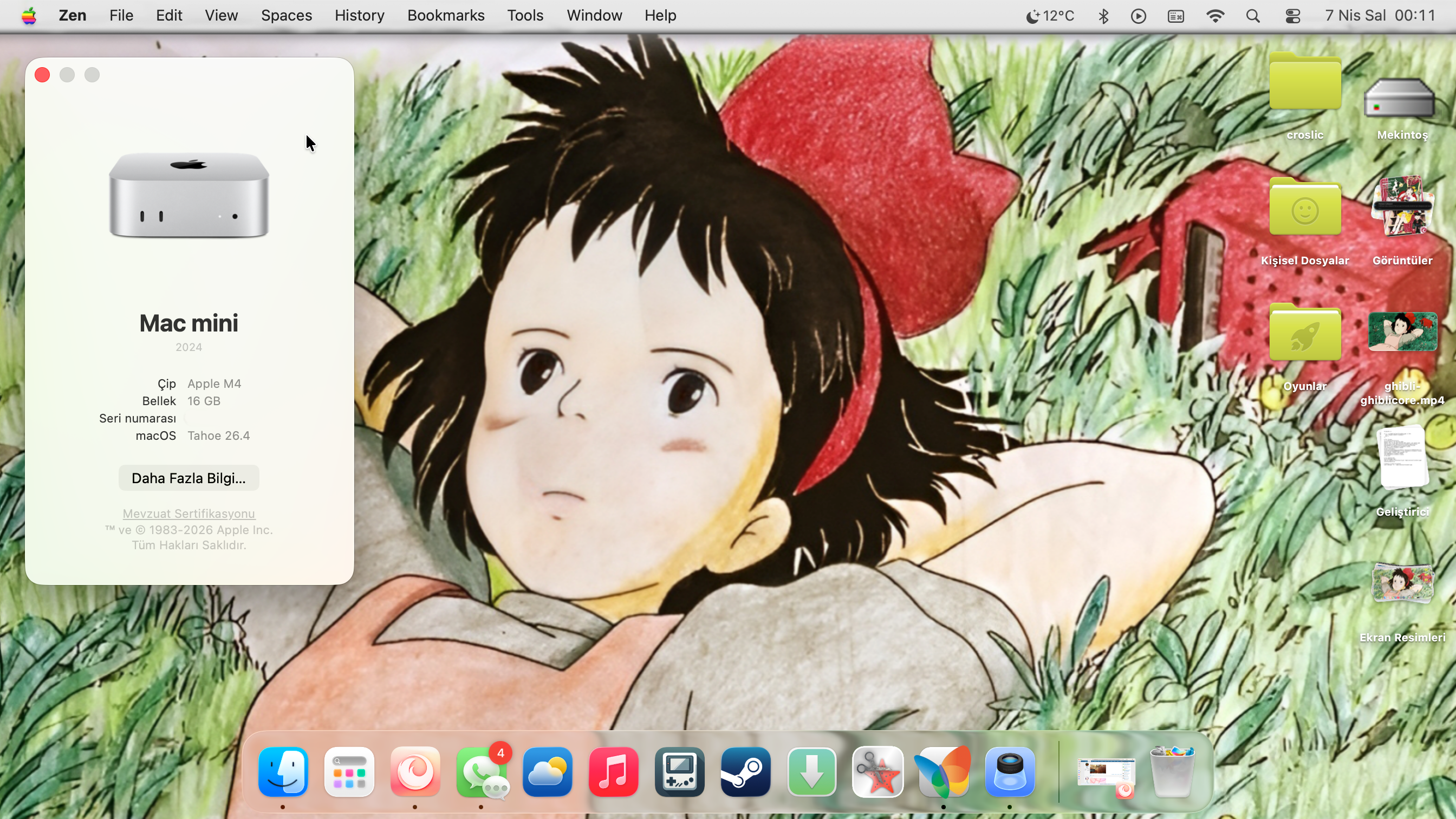This screenshot has height=819, width=1456.
Task: Open Spotlight search from the menu bar
Action: tap(1253, 16)
